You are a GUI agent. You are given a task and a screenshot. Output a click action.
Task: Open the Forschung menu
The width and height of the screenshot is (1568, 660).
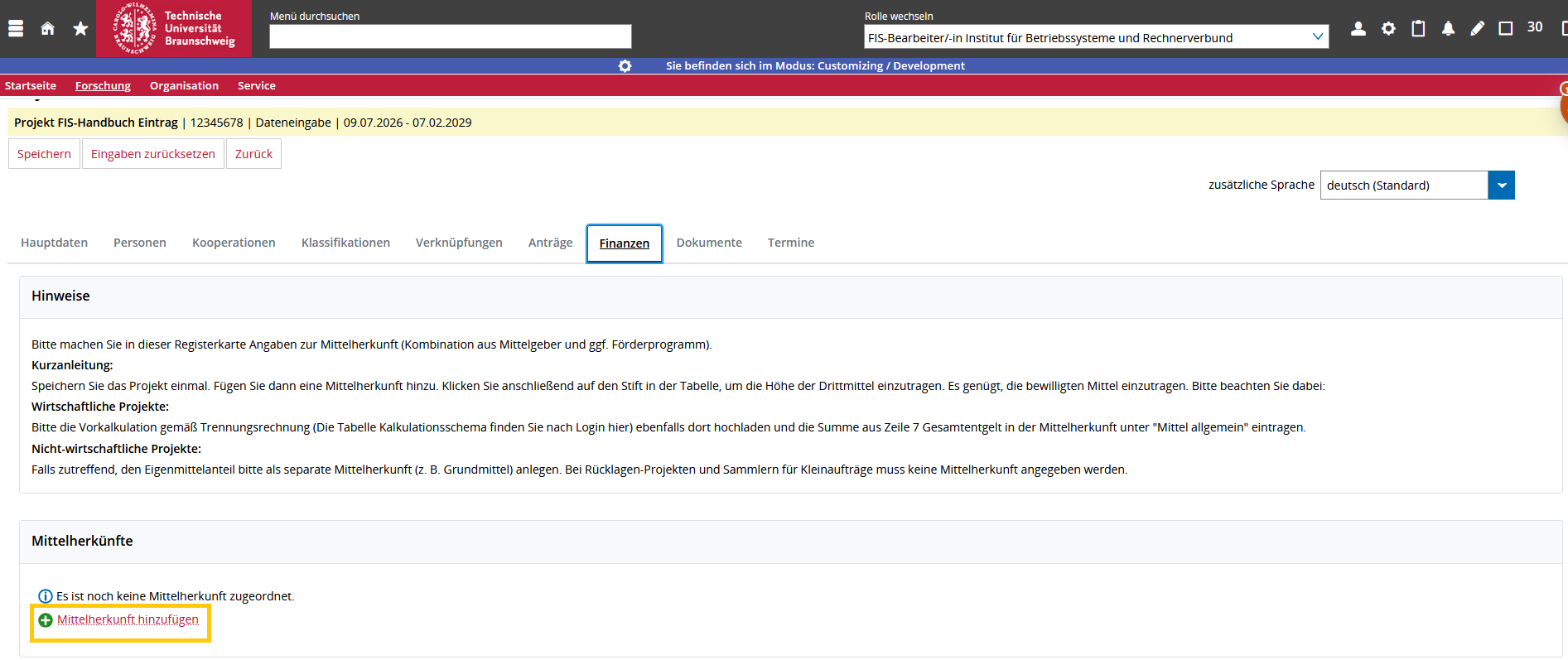pos(103,86)
